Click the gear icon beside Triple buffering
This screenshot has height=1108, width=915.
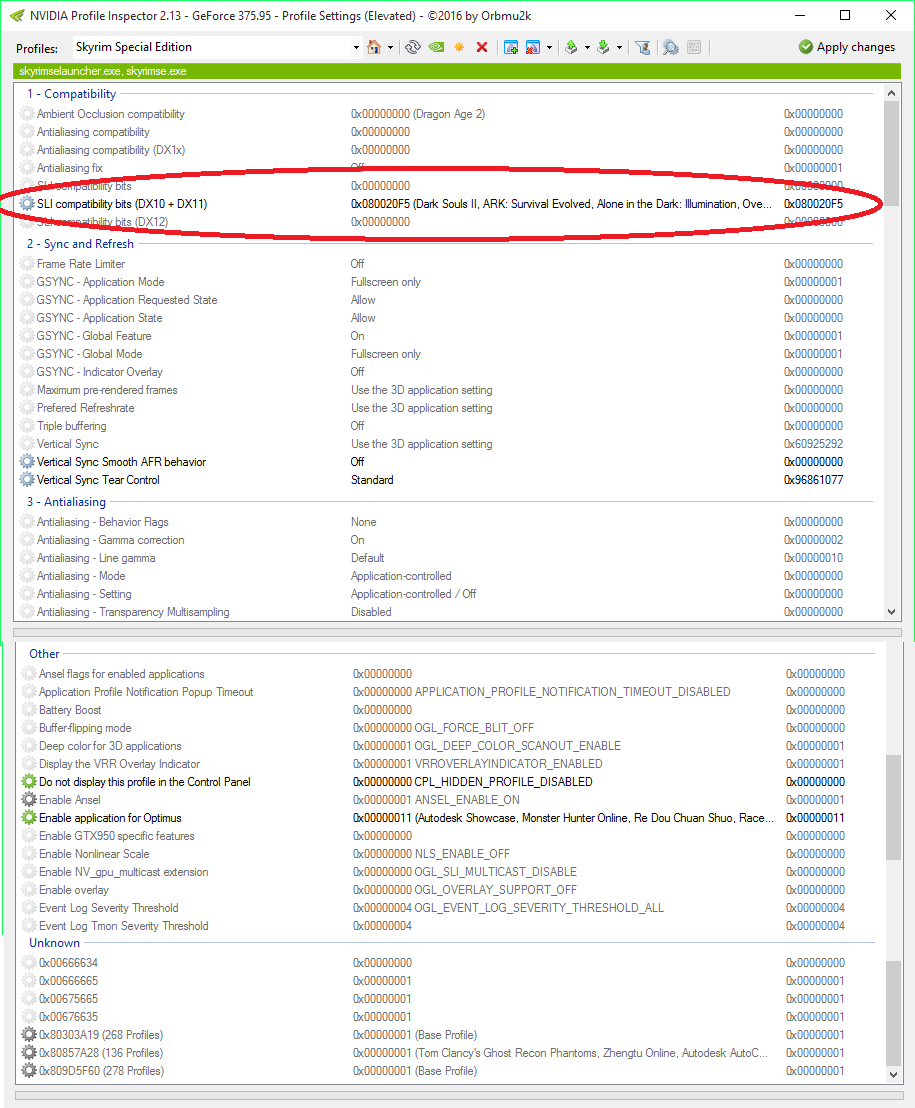(x=27, y=425)
